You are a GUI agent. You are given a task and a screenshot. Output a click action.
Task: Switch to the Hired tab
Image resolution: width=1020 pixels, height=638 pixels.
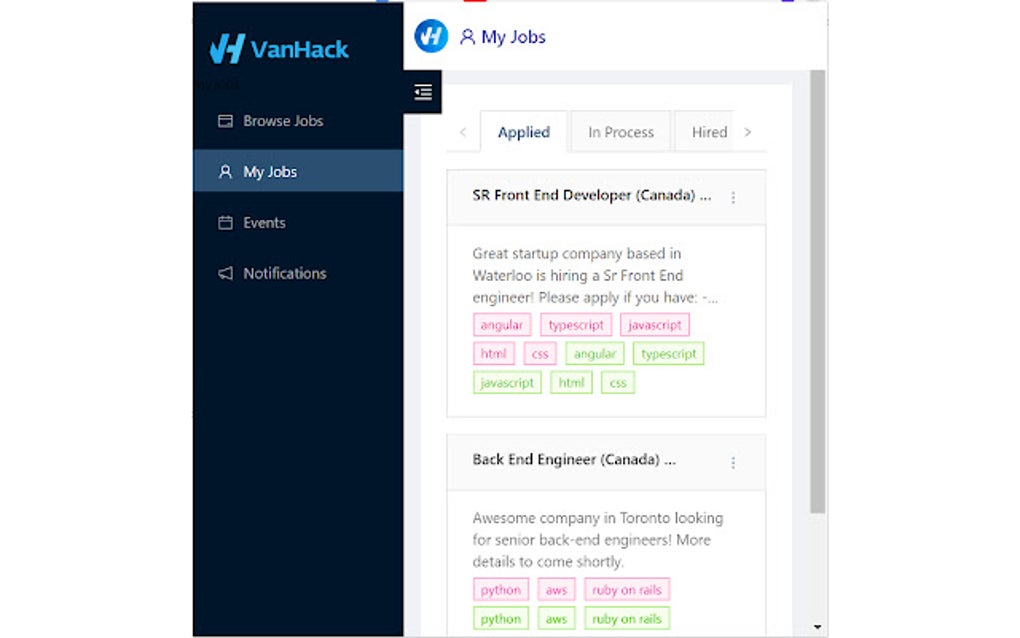(x=707, y=131)
